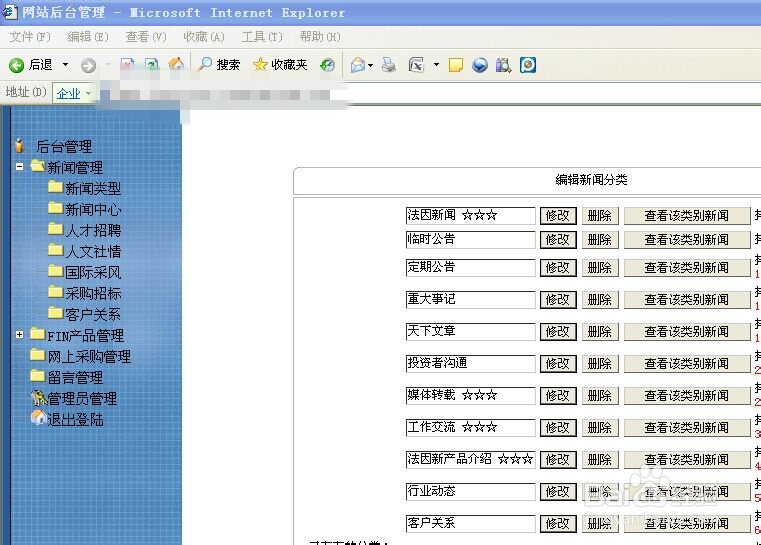Open 采购招标 in the sidebar tree

tap(93, 293)
